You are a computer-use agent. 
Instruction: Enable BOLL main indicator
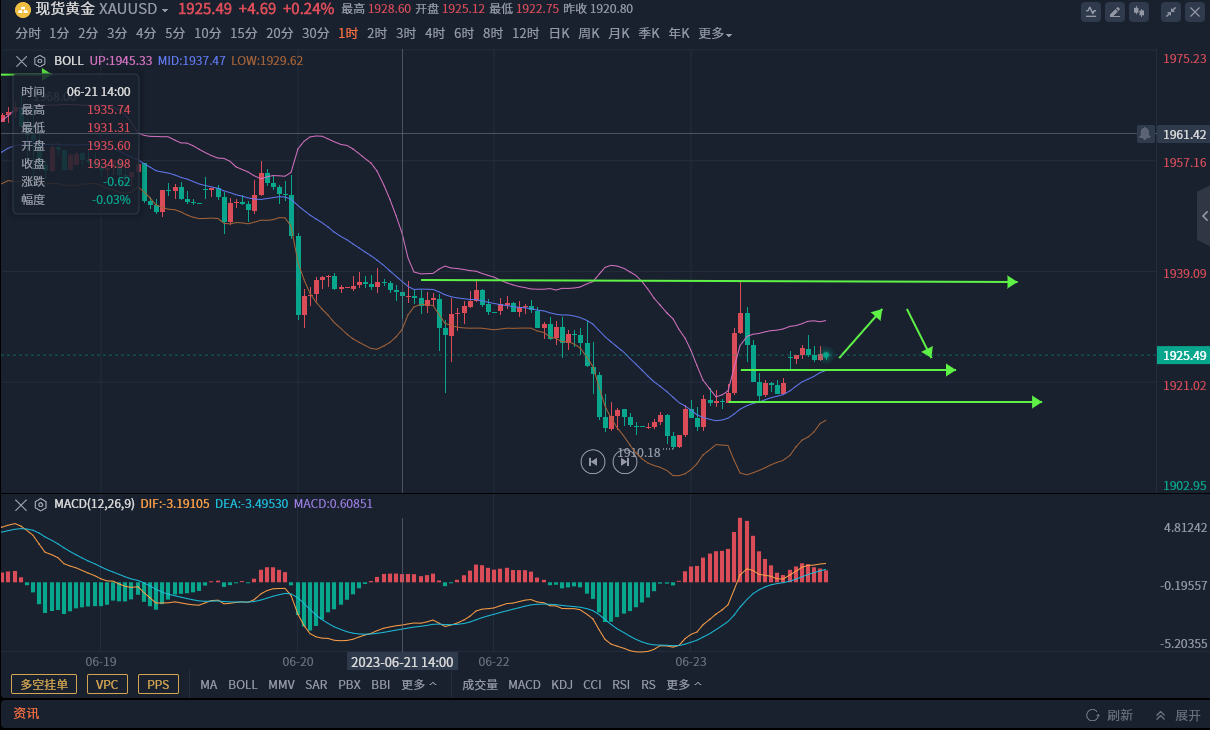point(243,685)
